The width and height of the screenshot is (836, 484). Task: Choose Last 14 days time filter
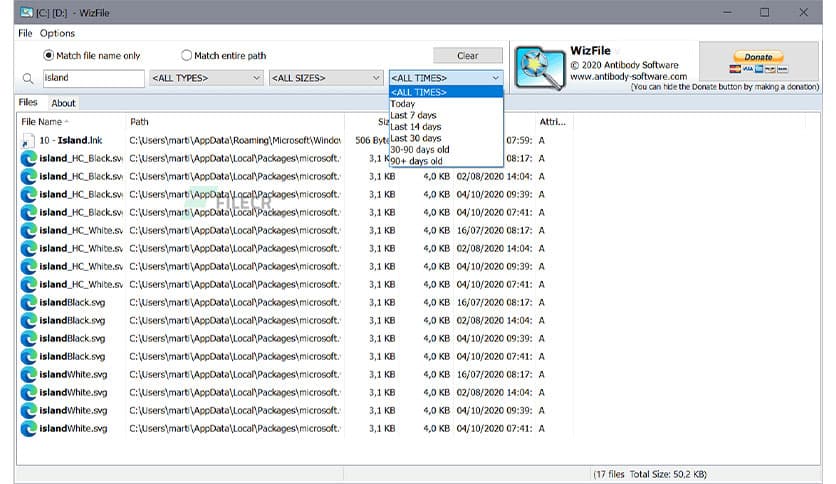pyautogui.click(x=446, y=127)
